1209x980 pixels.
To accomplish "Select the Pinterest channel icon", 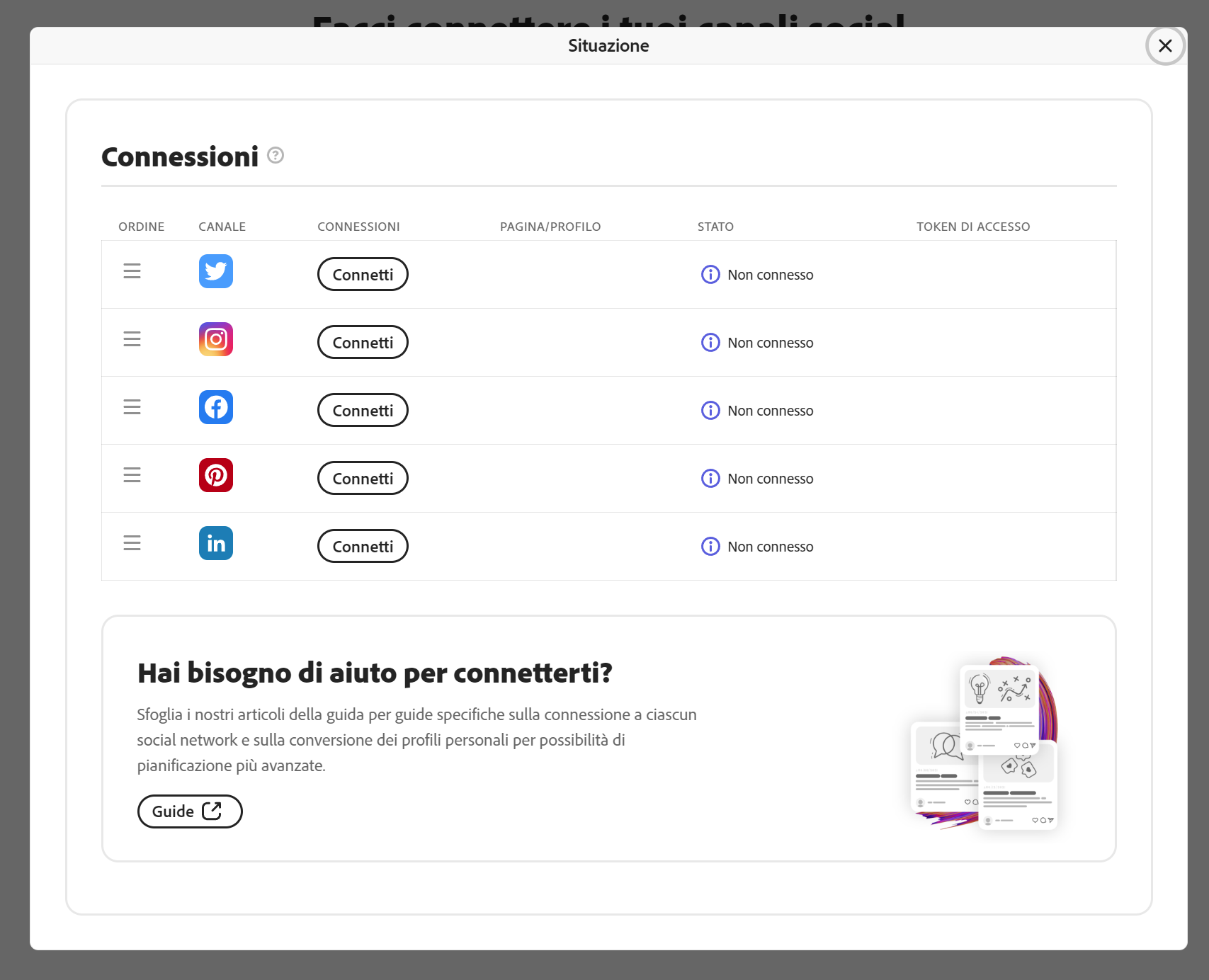I will pos(215,475).
